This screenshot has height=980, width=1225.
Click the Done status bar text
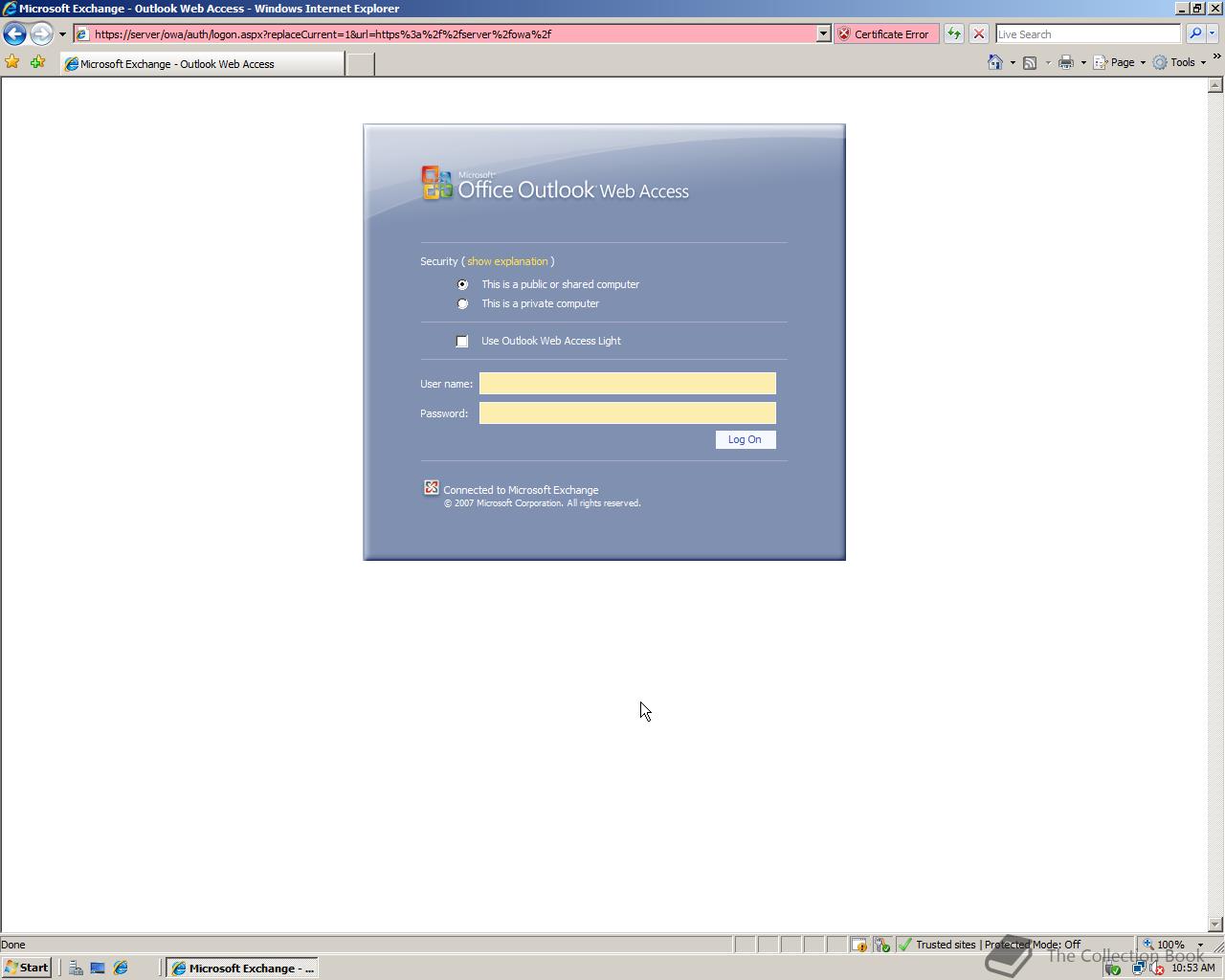[13, 945]
